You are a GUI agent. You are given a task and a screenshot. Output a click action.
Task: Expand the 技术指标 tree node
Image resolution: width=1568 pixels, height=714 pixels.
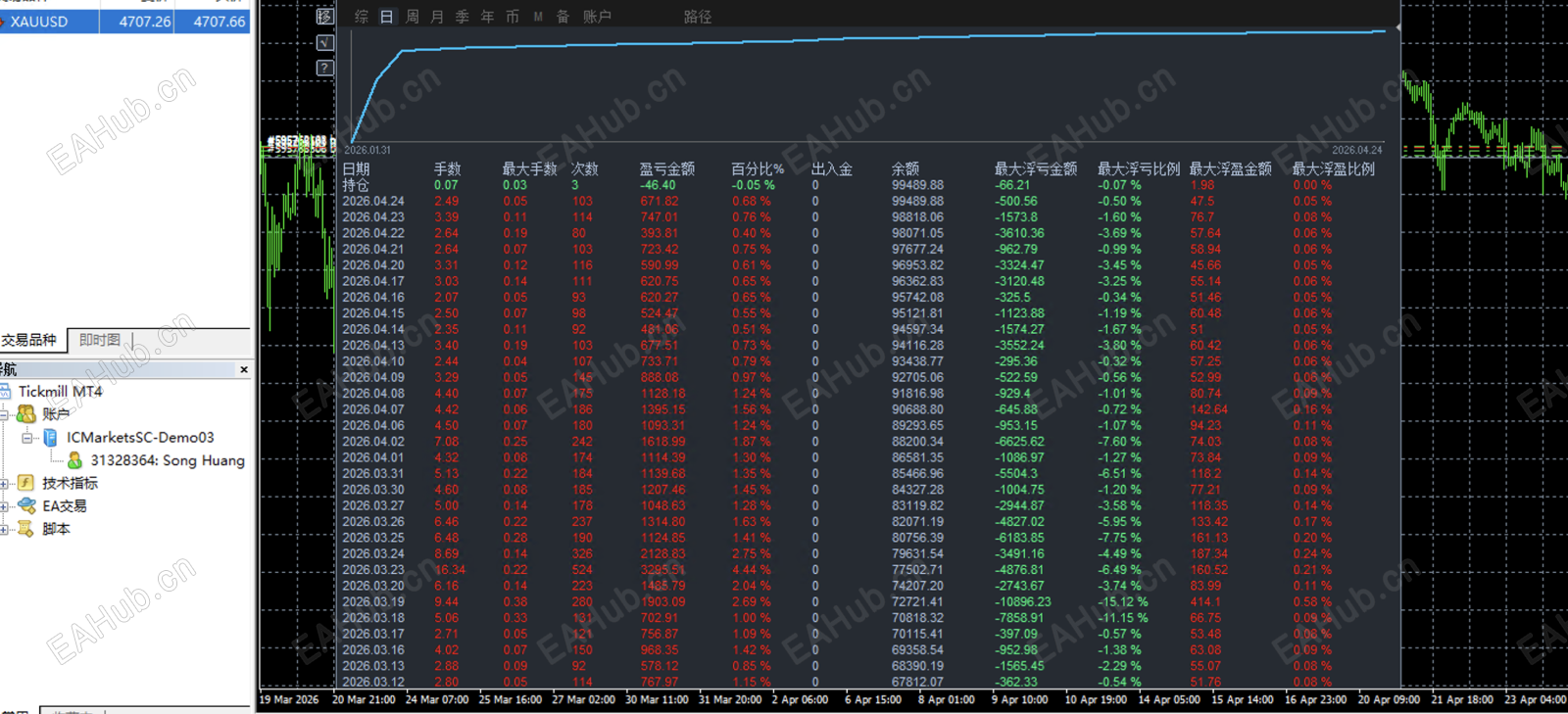pos(4,483)
